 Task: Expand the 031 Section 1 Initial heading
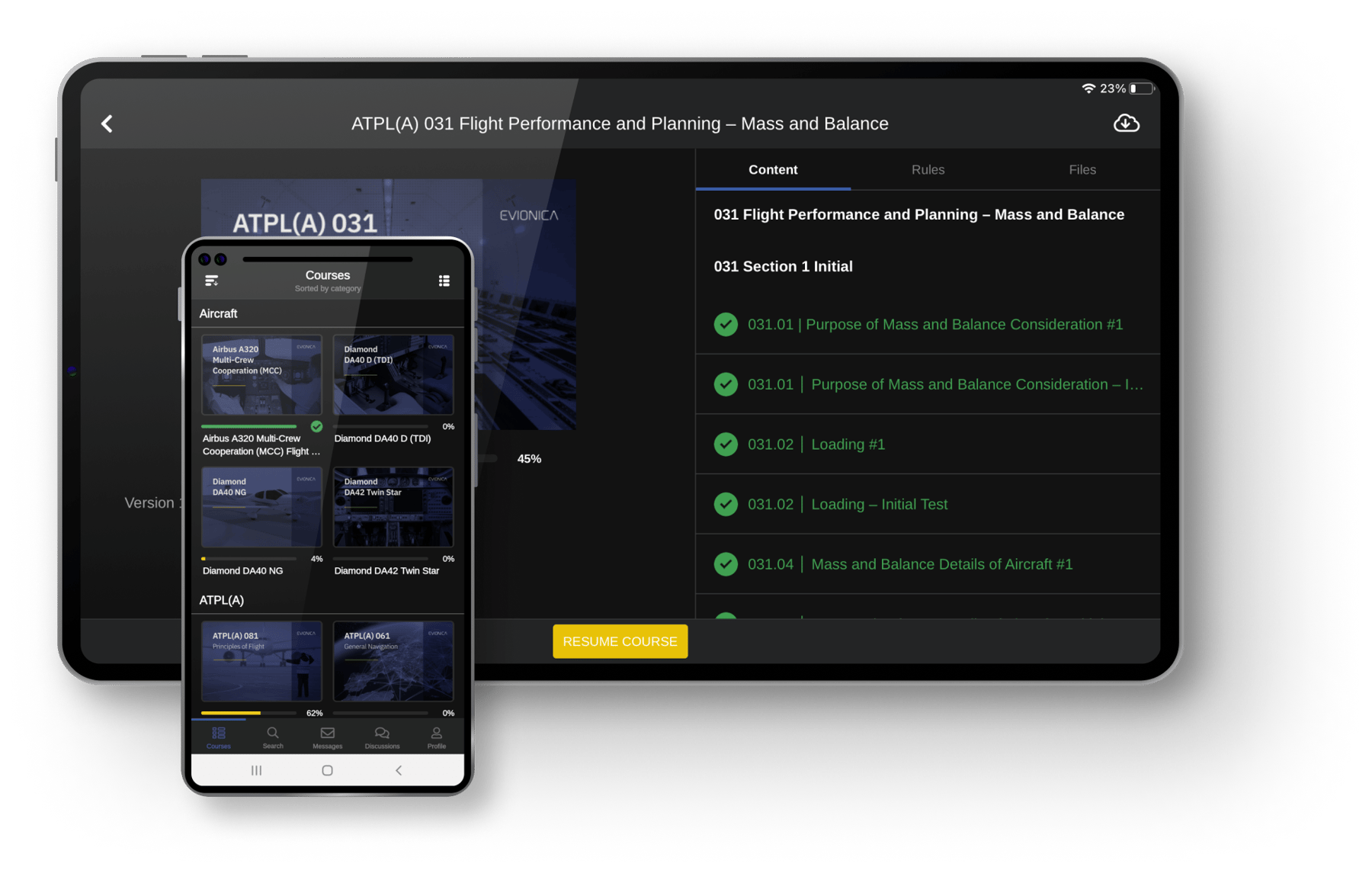pos(783,267)
